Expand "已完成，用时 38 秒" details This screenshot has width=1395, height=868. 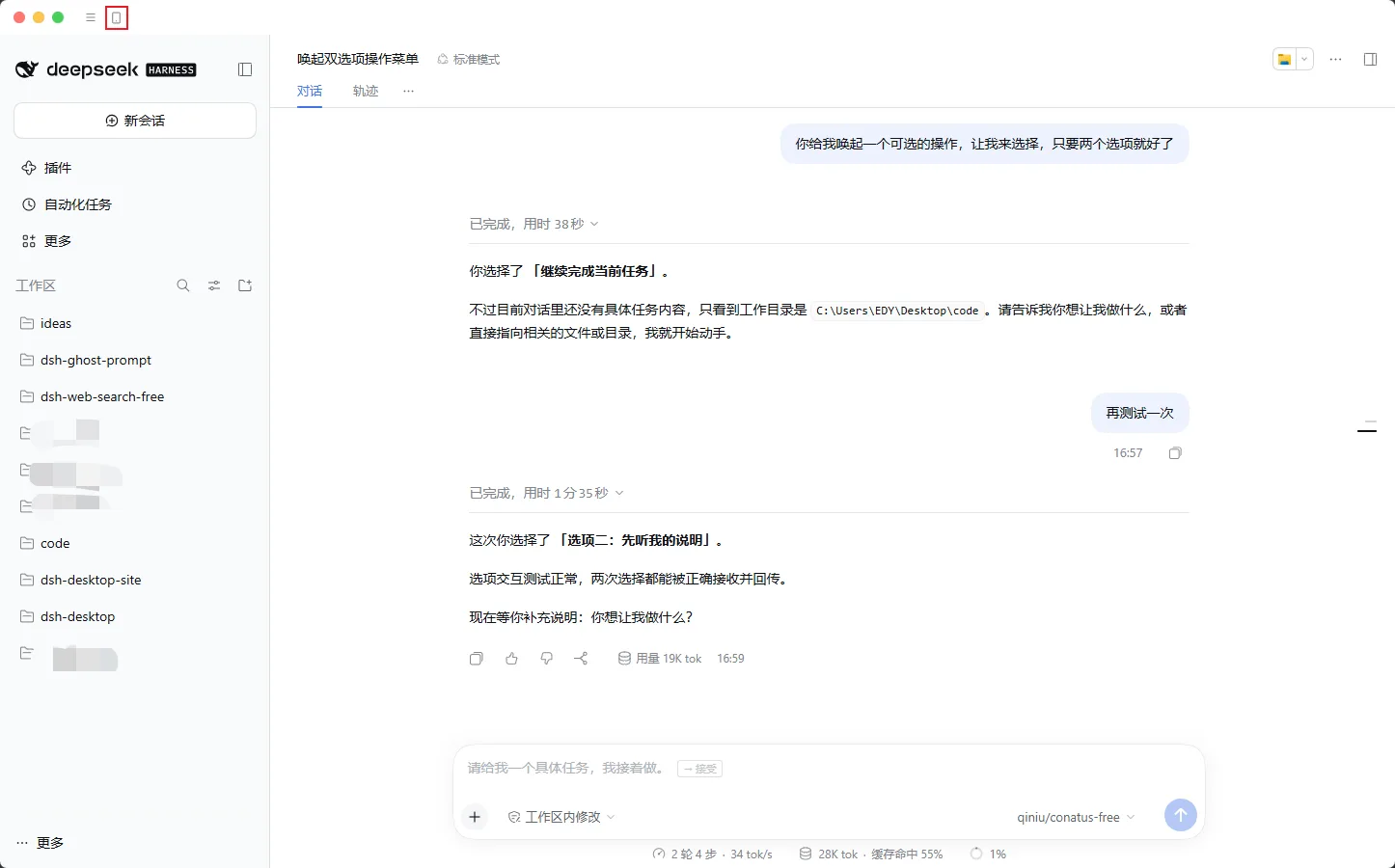(x=534, y=224)
